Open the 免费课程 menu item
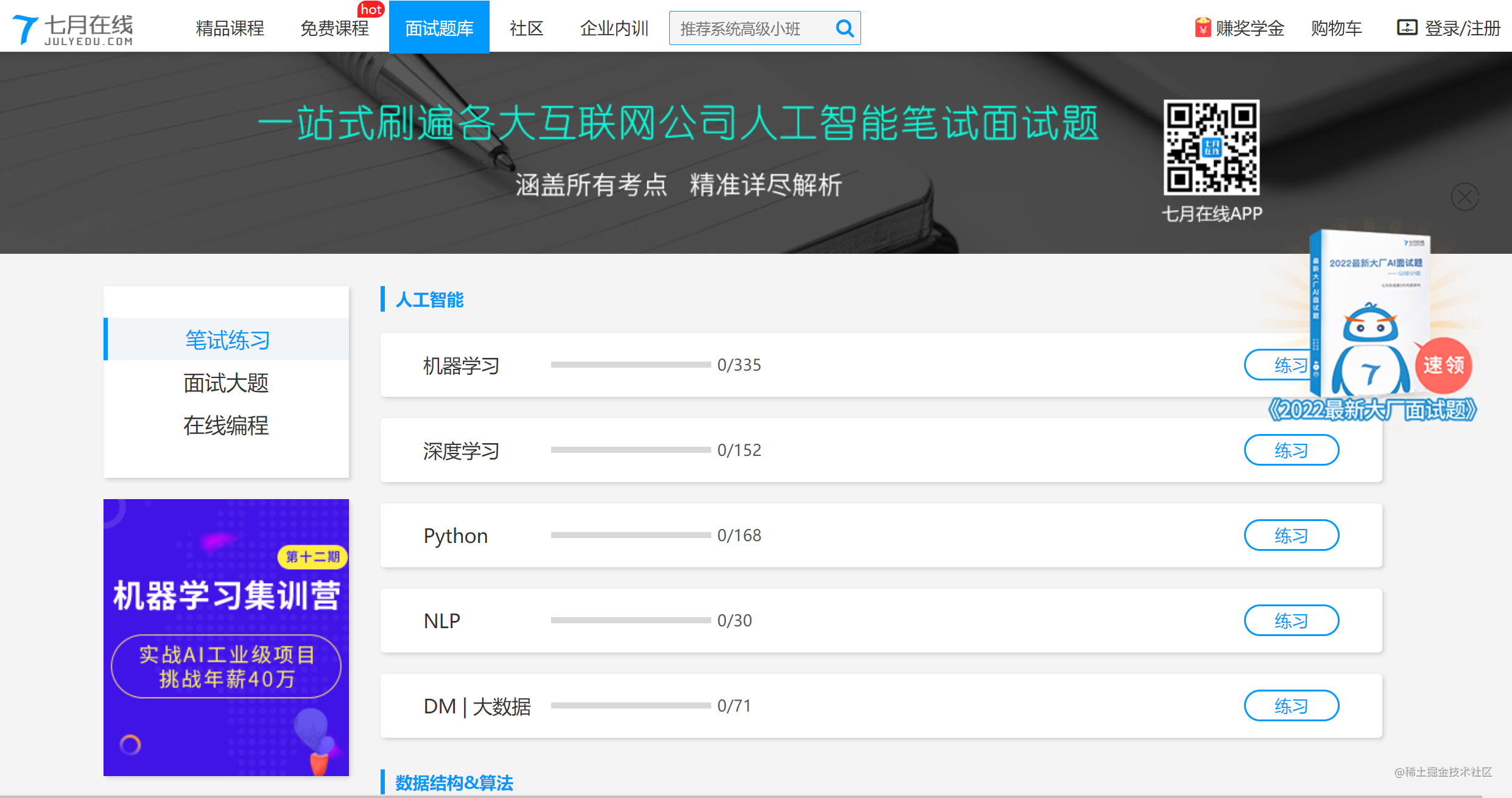Image resolution: width=1512 pixels, height=798 pixels. (334, 28)
